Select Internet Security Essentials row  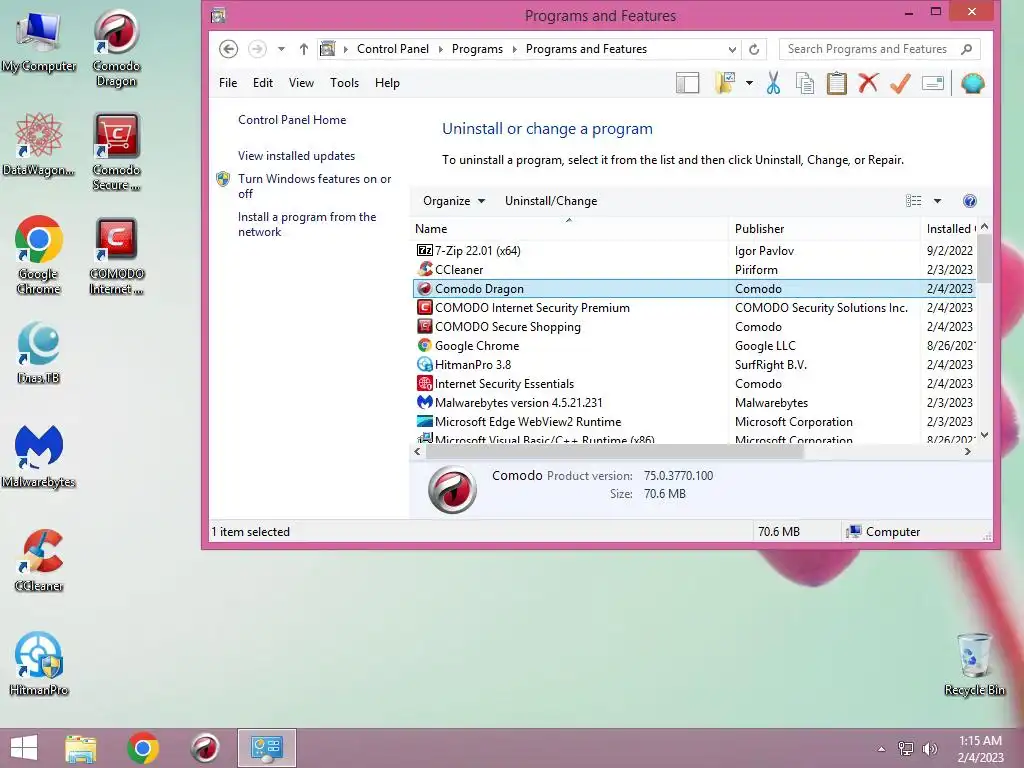694,383
